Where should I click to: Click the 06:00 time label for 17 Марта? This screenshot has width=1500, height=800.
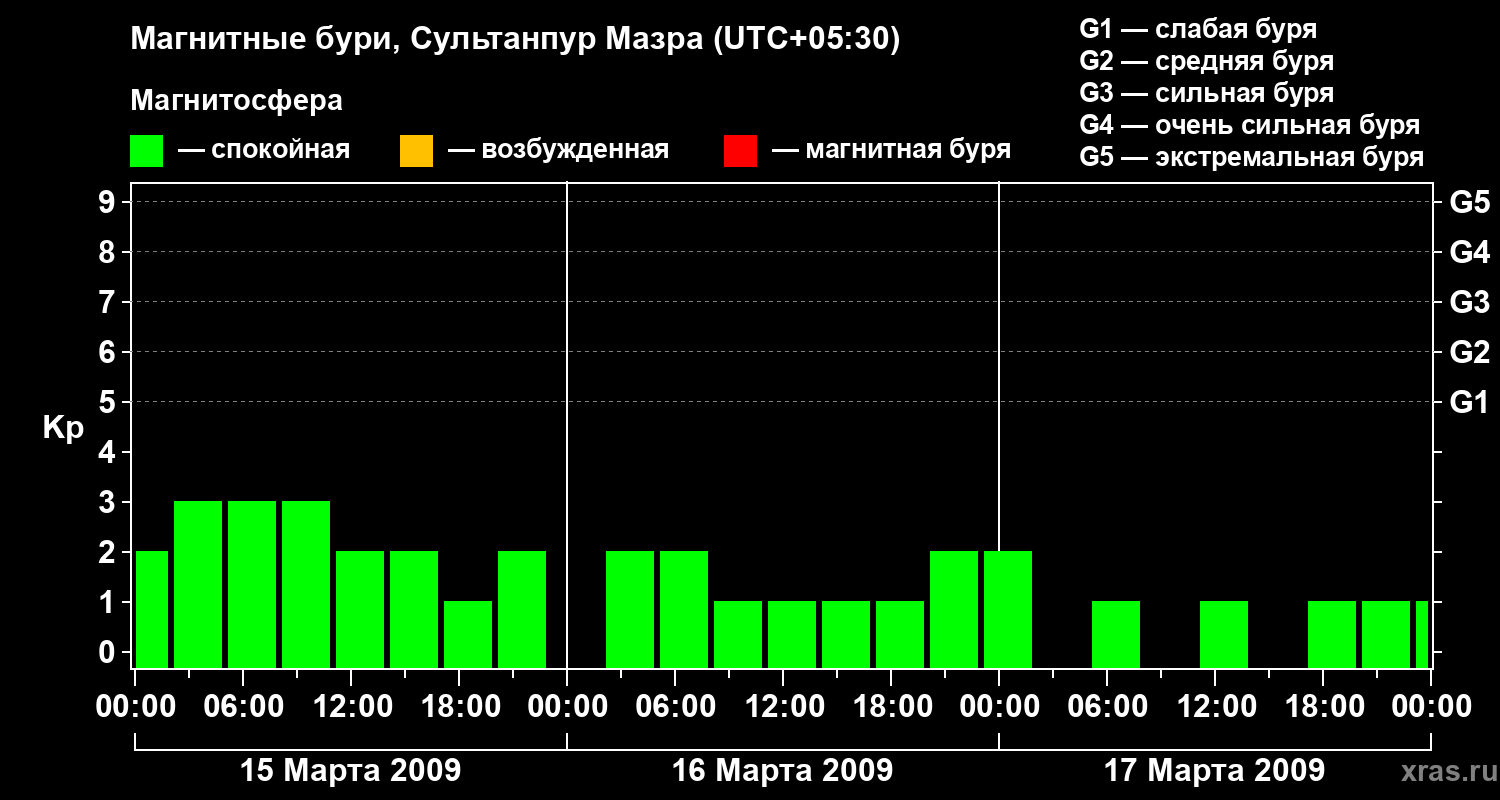point(1107,707)
